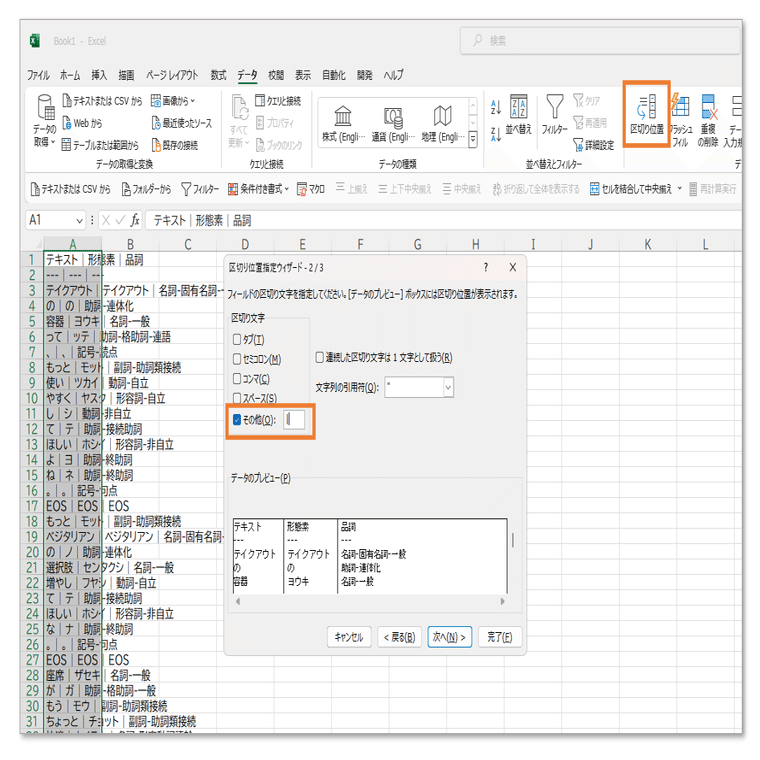Screen dimensions: 760x760
Task: Choose the From Web (Web から) option
Action: tap(82, 123)
